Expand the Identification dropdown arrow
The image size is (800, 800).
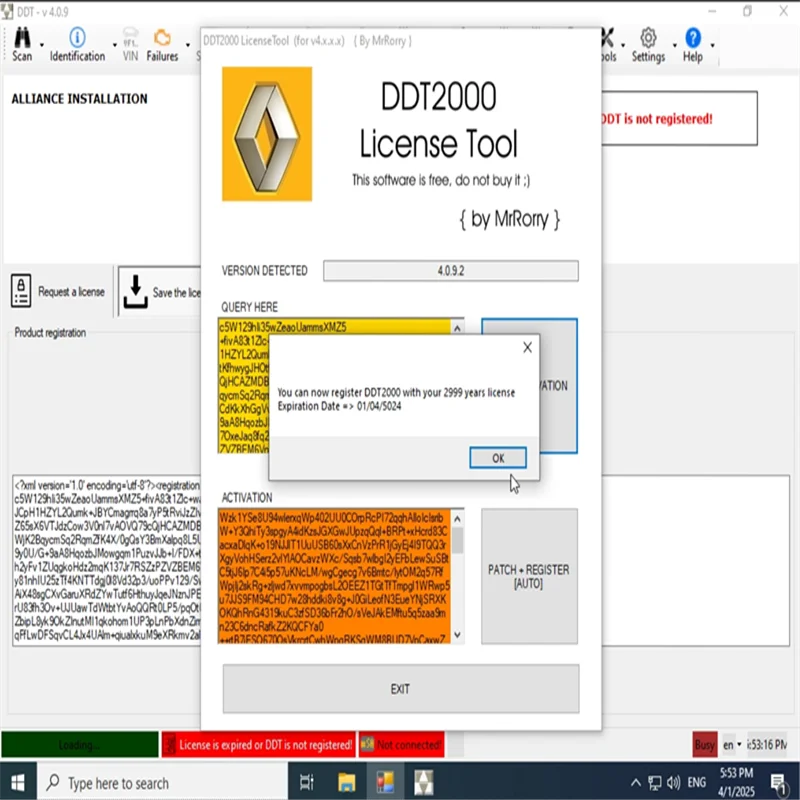click(114, 45)
